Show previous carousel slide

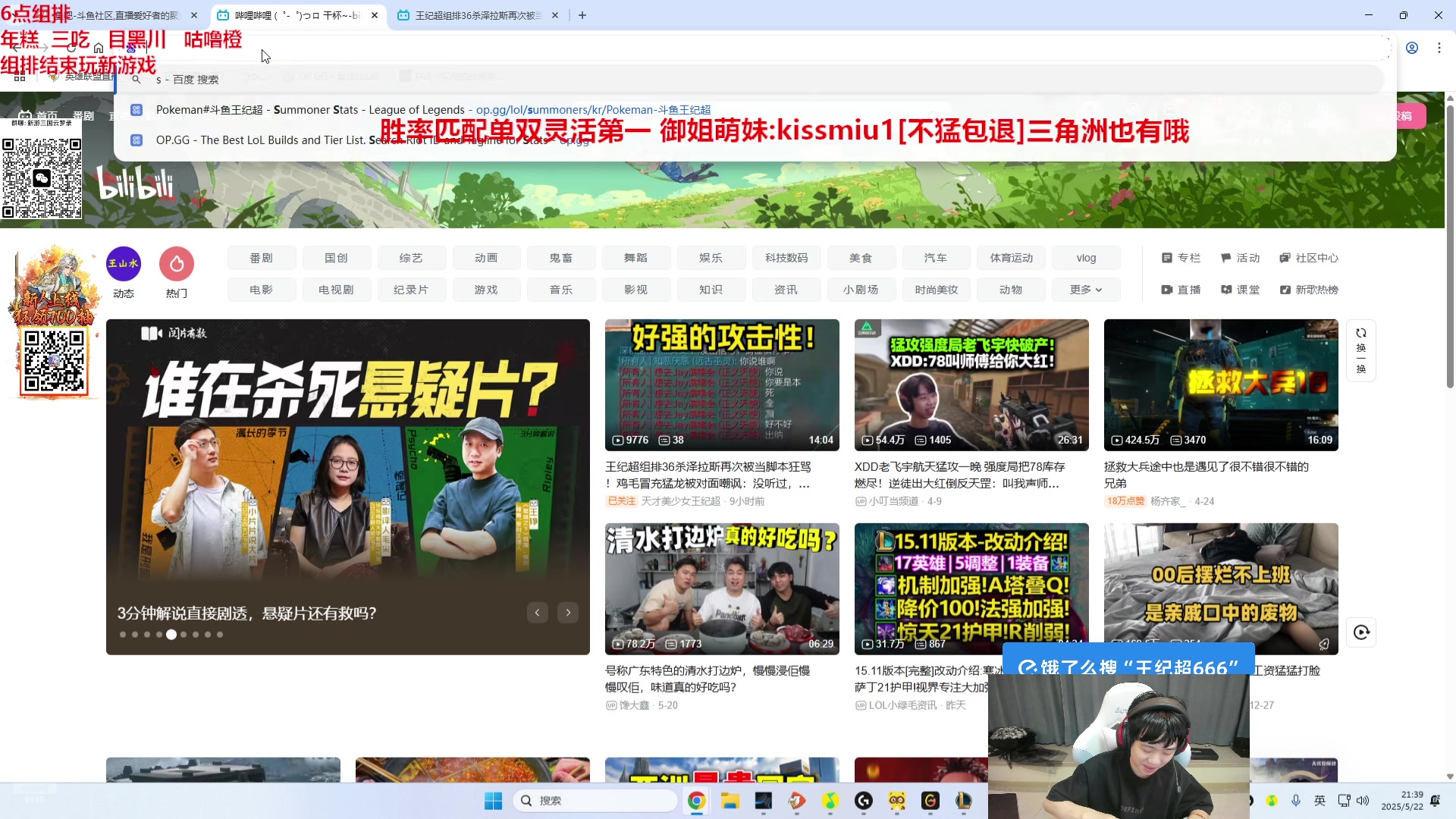click(538, 613)
